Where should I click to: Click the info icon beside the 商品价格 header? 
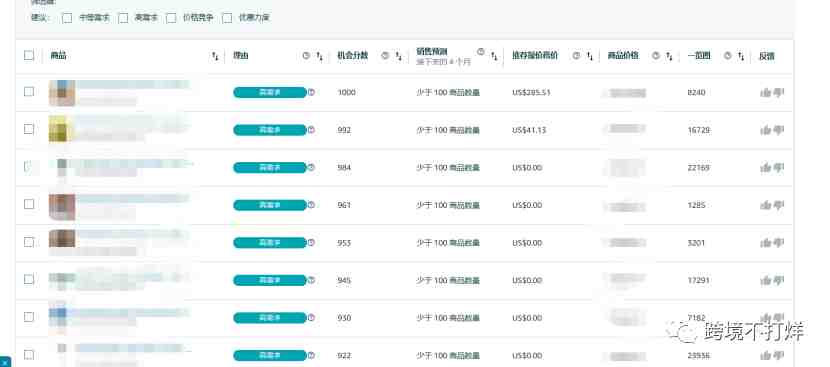coord(656,56)
